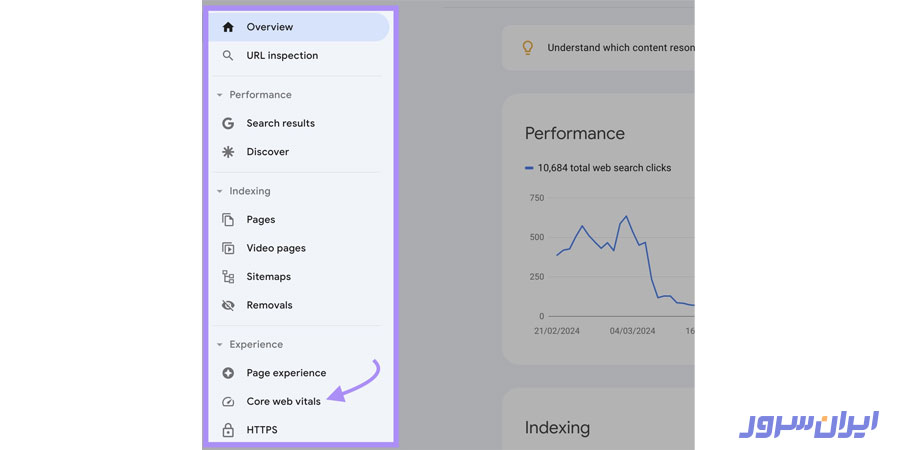Click the HTTPS padlock icon
This screenshot has width=900, height=450.
[x=228, y=430]
